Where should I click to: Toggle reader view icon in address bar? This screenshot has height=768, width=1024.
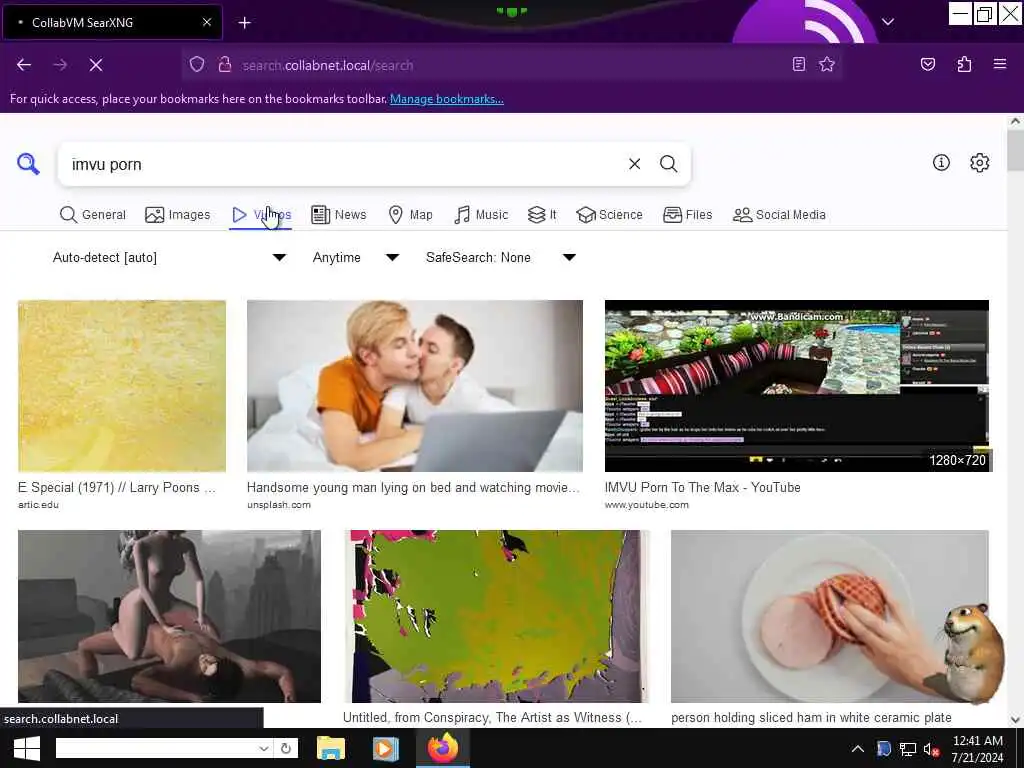click(x=798, y=64)
